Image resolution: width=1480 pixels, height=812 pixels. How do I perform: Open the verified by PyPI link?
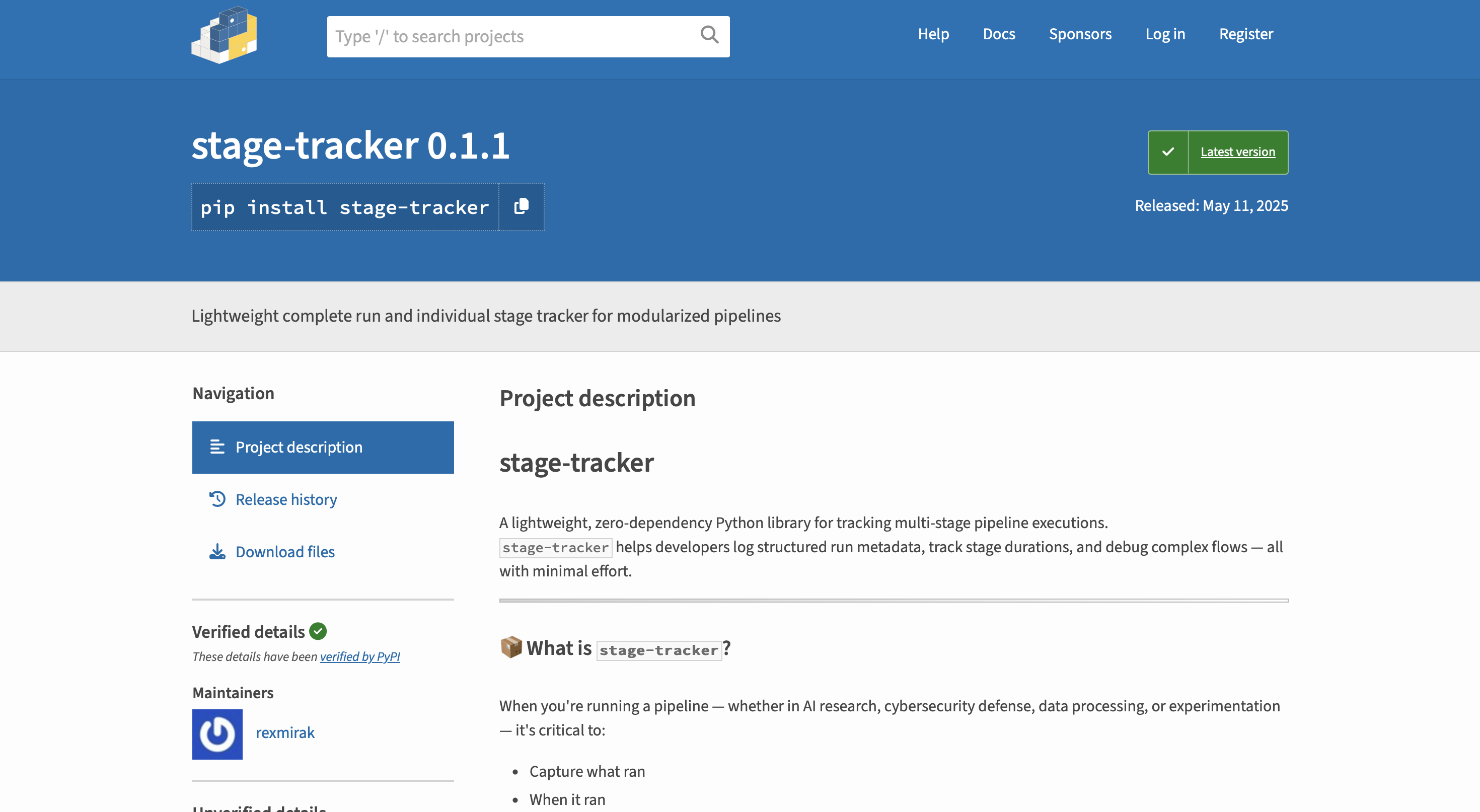point(360,656)
